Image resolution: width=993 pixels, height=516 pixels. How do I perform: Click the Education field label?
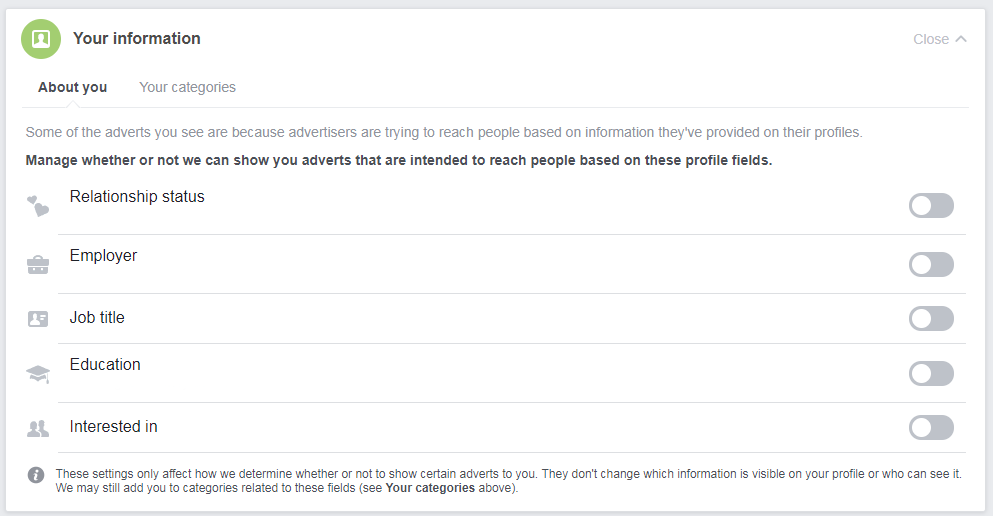[x=105, y=365]
